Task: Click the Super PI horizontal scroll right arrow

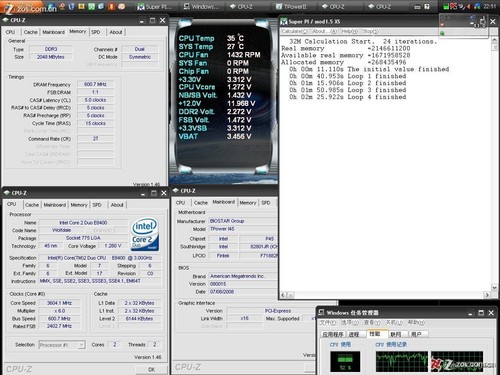Action: [487, 295]
